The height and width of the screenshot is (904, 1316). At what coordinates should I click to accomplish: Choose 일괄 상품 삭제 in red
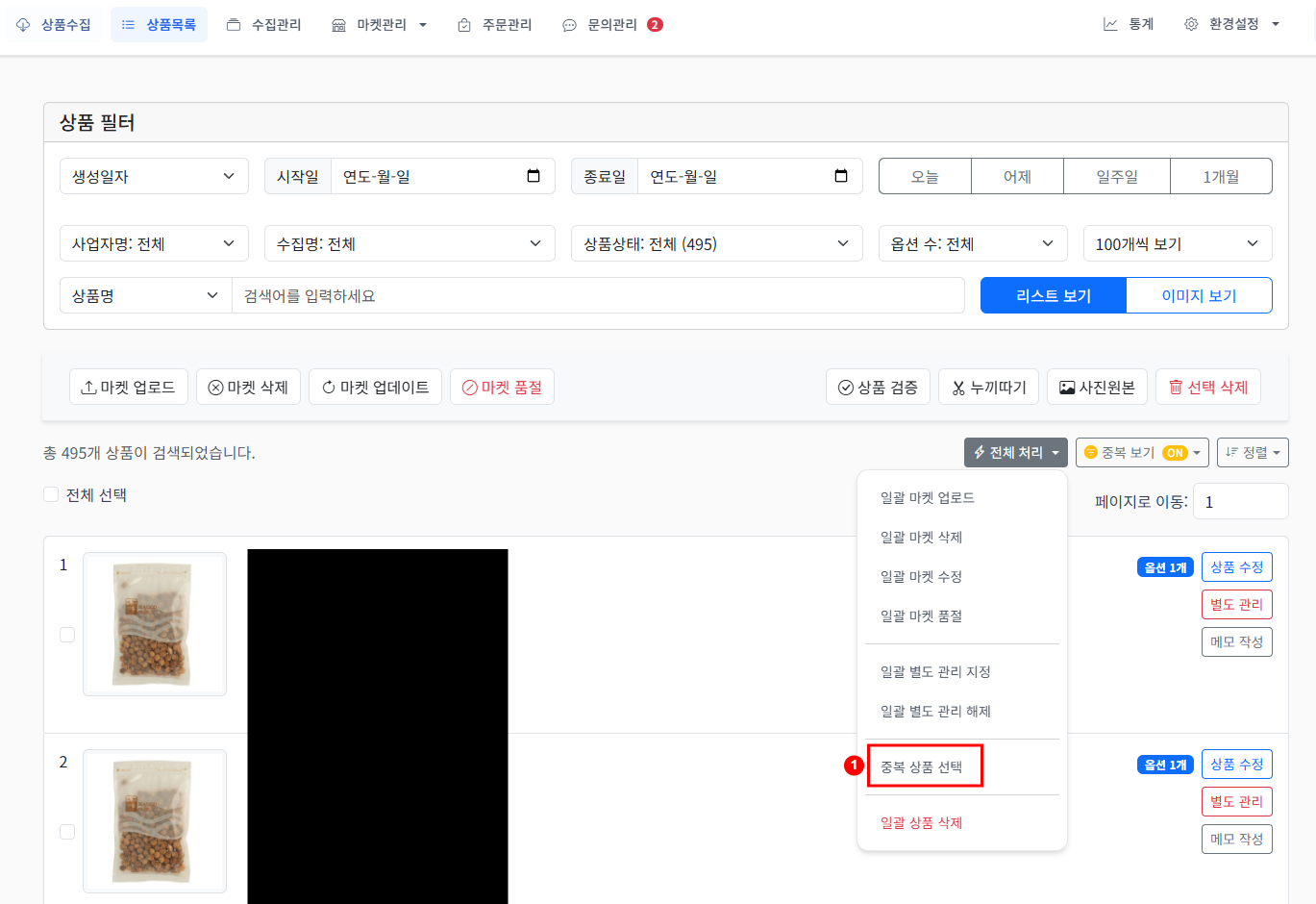(x=962, y=822)
